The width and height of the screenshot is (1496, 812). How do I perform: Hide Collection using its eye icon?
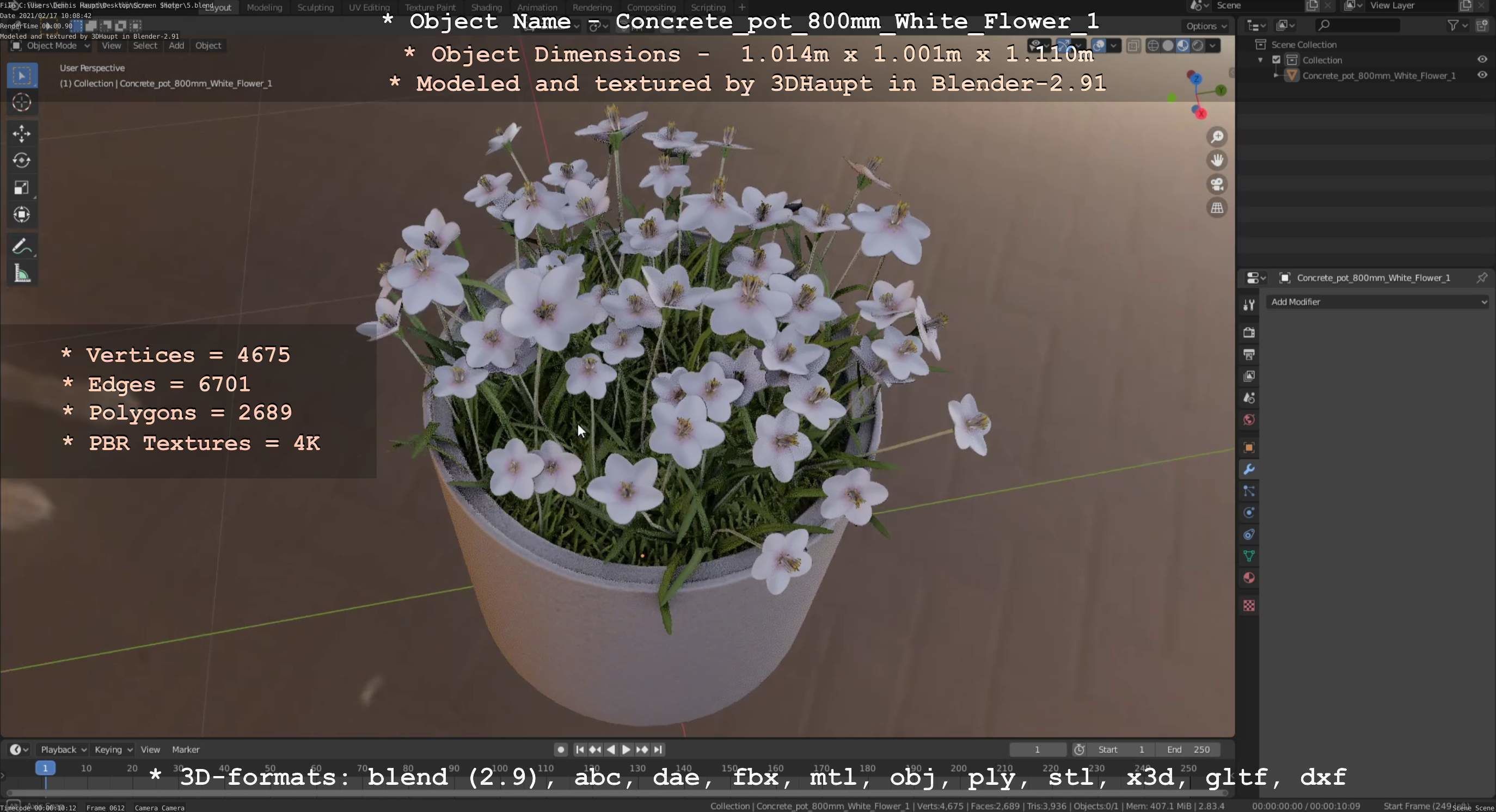point(1482,60)
